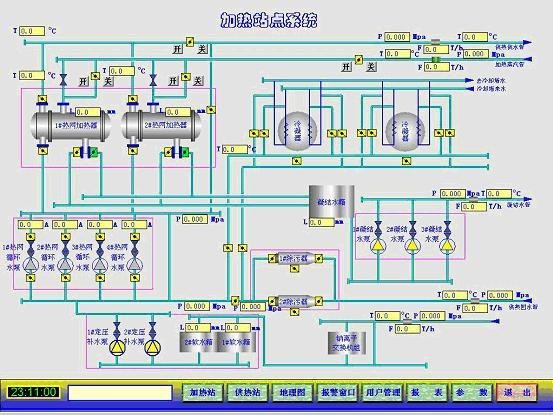Image resolution: width=553 pixels, height=415 pixels.
Task: Click the 关 button on heating steam line
Action: 371,66
